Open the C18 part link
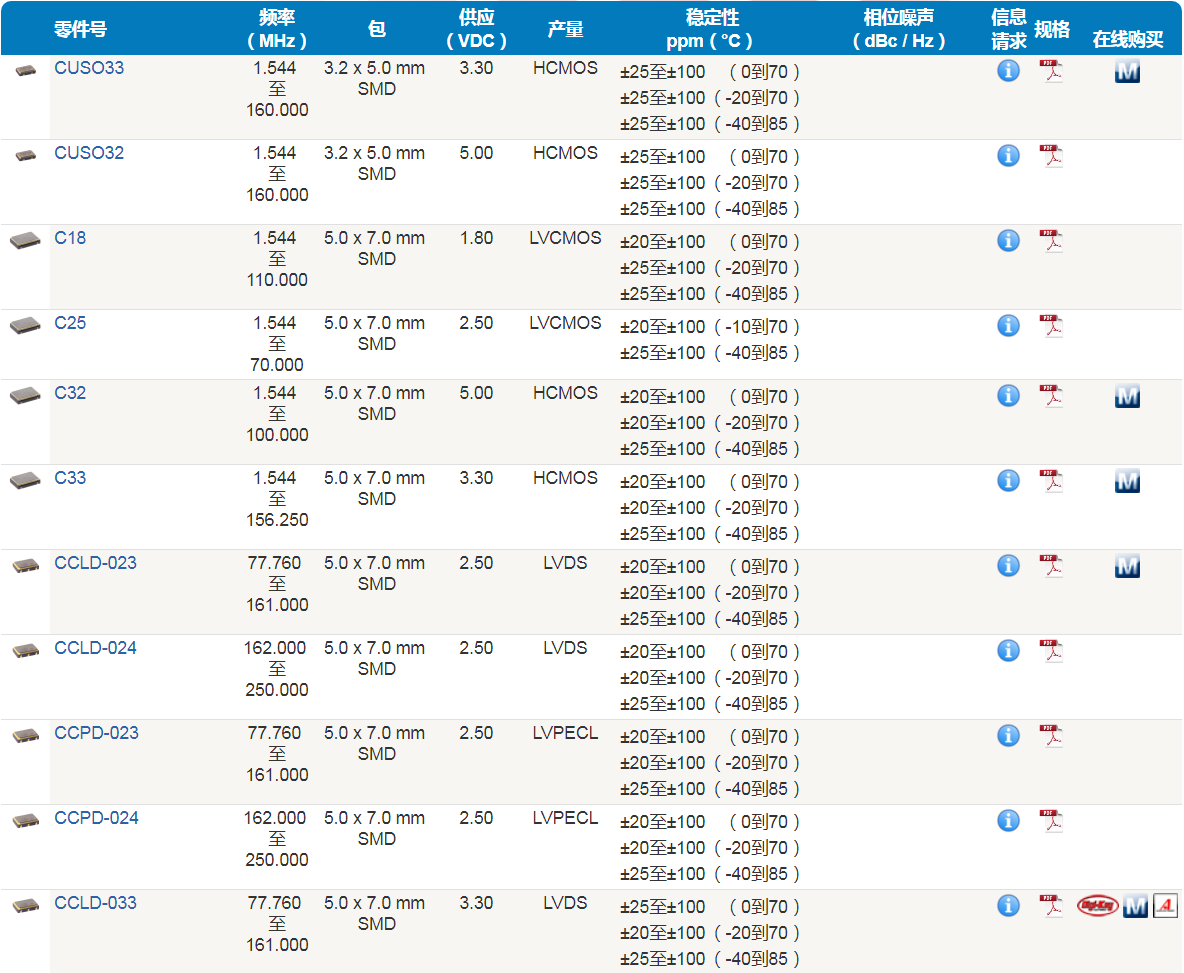This screenshot has width=1184, height=973. (x=70, y=238)
